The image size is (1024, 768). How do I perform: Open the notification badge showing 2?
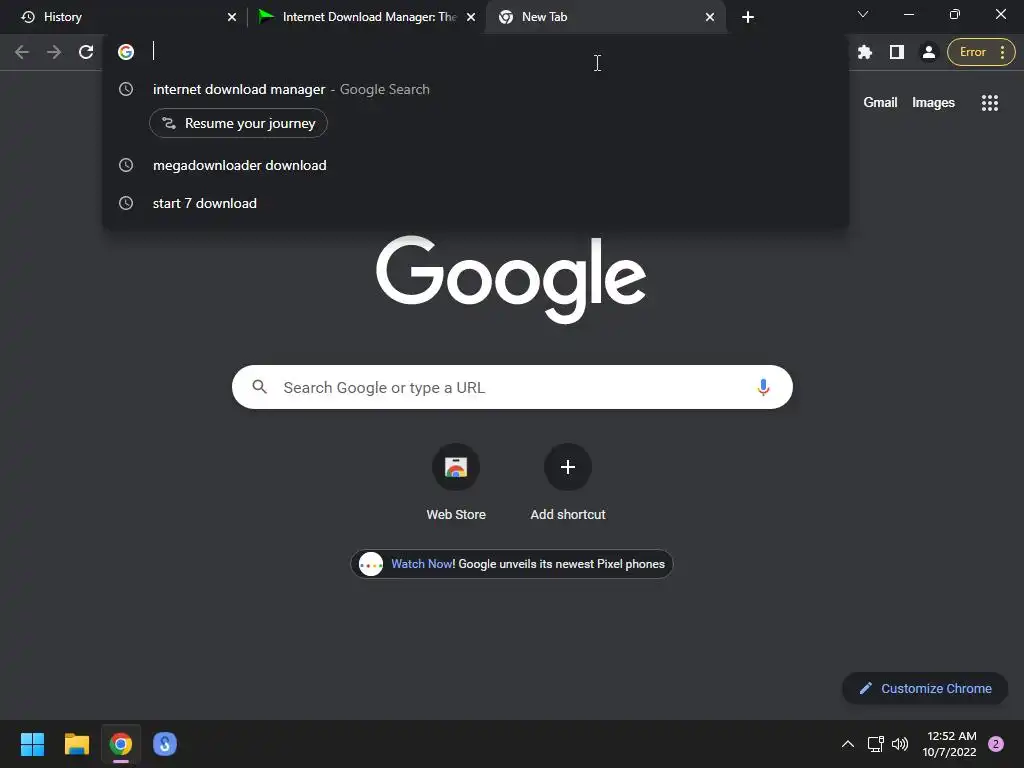click(x=995, y=744)
